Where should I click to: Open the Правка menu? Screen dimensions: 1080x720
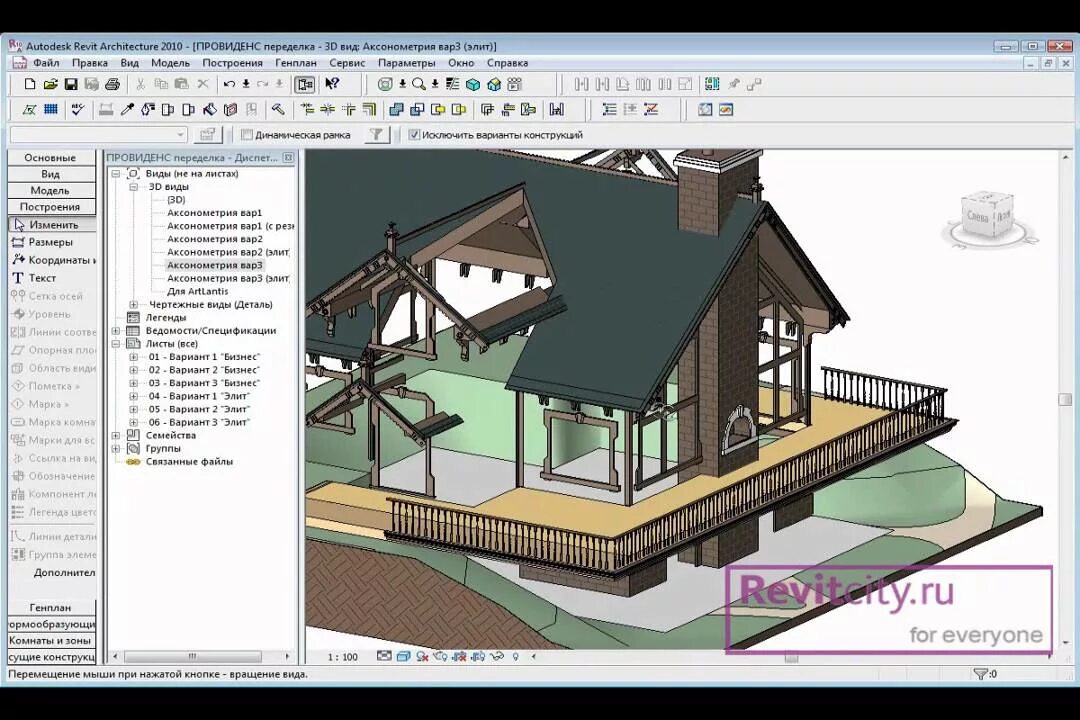[x=90, y=63]
